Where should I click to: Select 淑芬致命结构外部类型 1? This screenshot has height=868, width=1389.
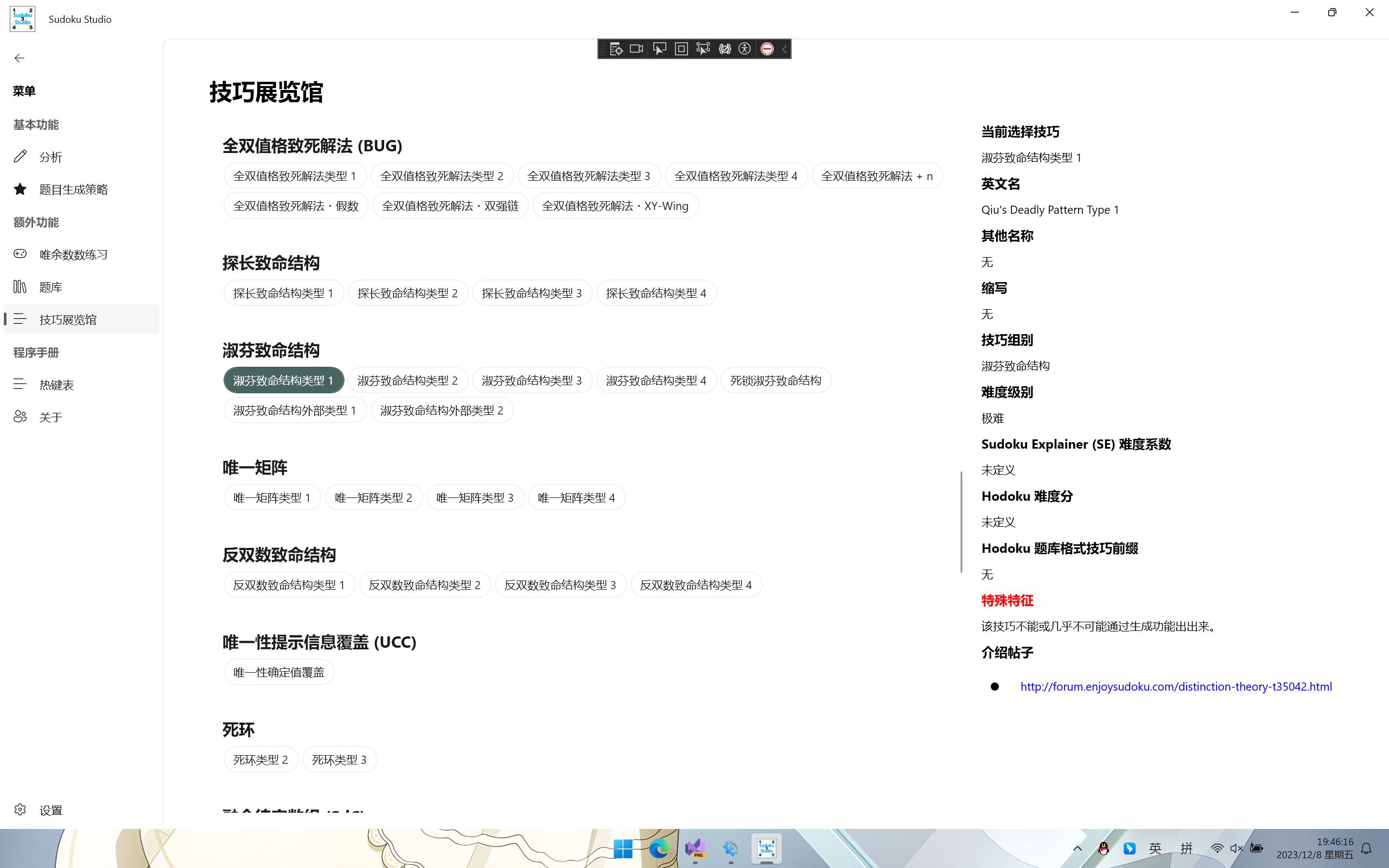[295, 410]
